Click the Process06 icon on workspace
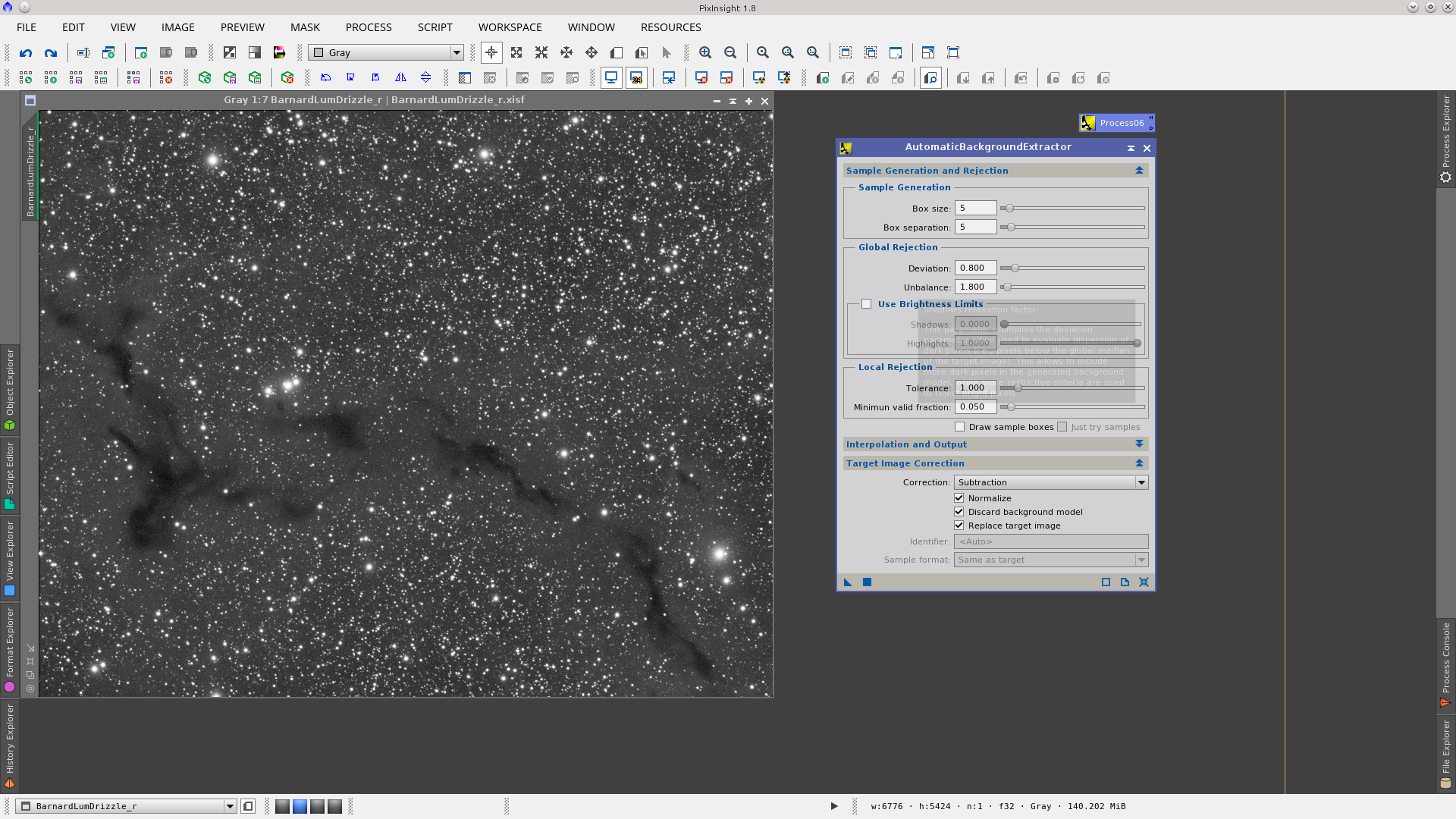Screen dimensions: 1456x819 (1116, 123)
